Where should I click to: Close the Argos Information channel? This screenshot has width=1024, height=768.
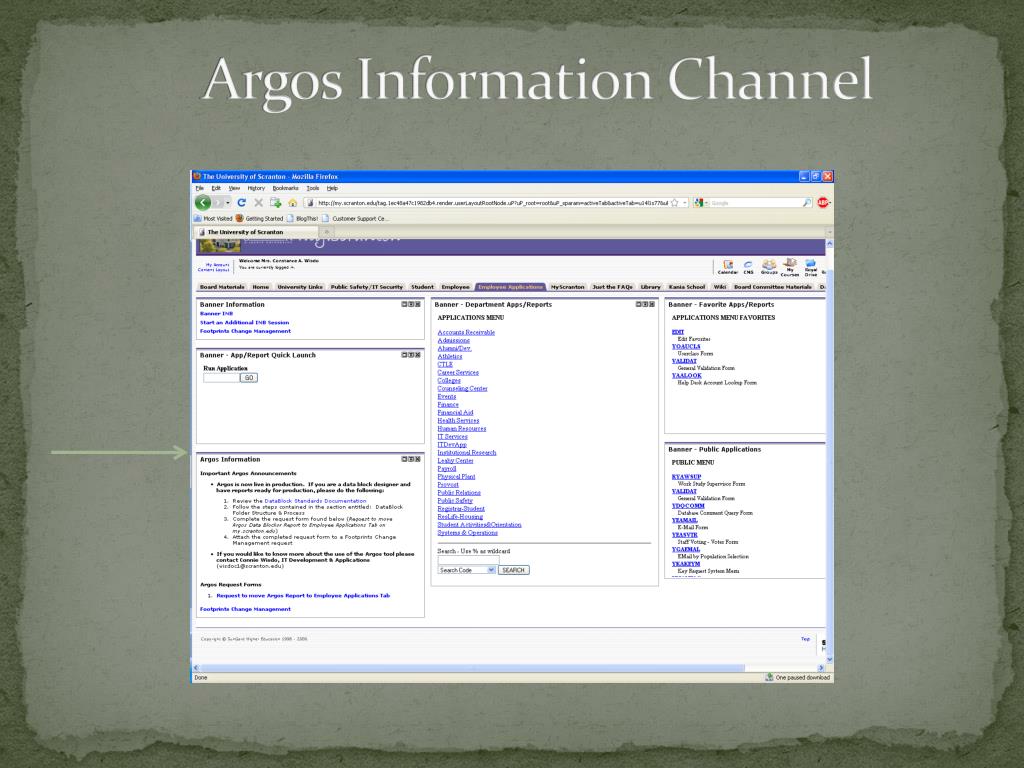click(x=418, y=459)
